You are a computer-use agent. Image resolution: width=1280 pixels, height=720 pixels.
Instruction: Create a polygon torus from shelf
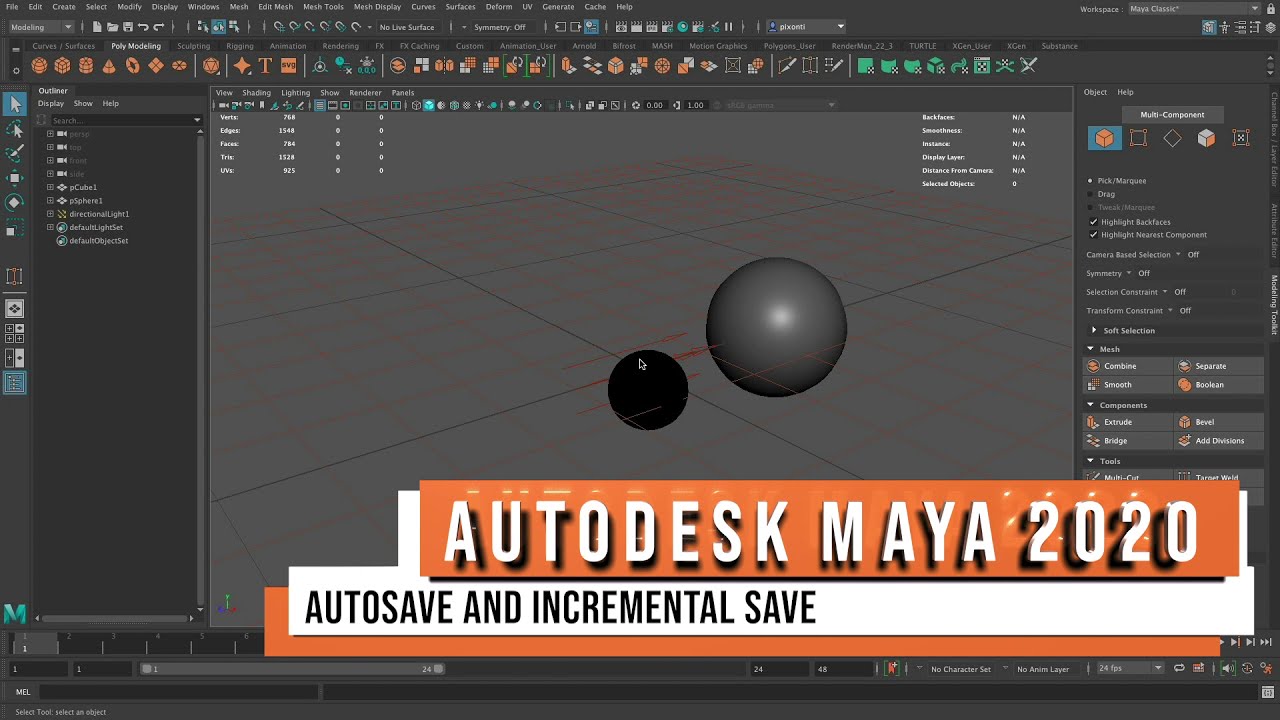[x=133, y=66]
